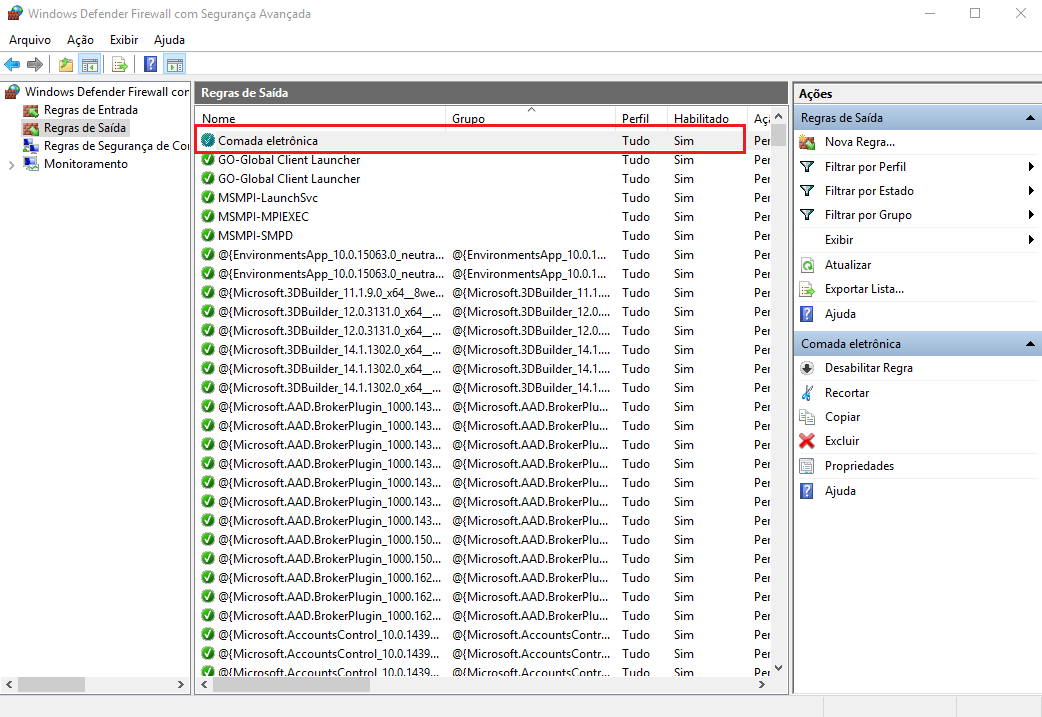The image size is (1042, 717).
Task: Select Regras de Saída in the tree
Action: click(84, 128)
